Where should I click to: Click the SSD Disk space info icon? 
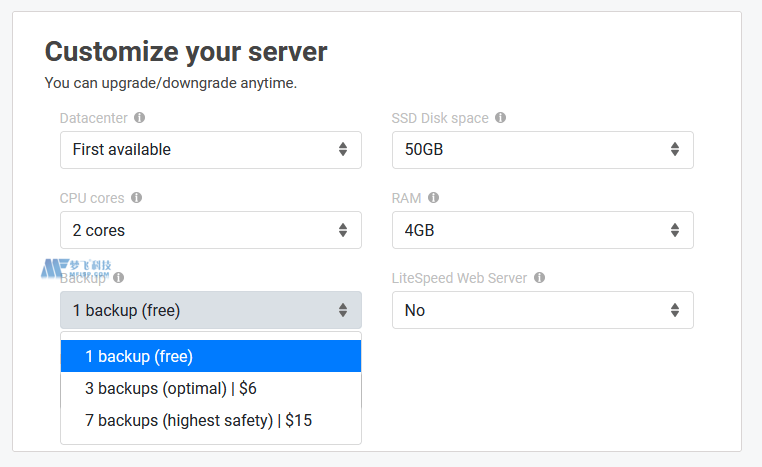pyautogui.click(x=500, y=118)
